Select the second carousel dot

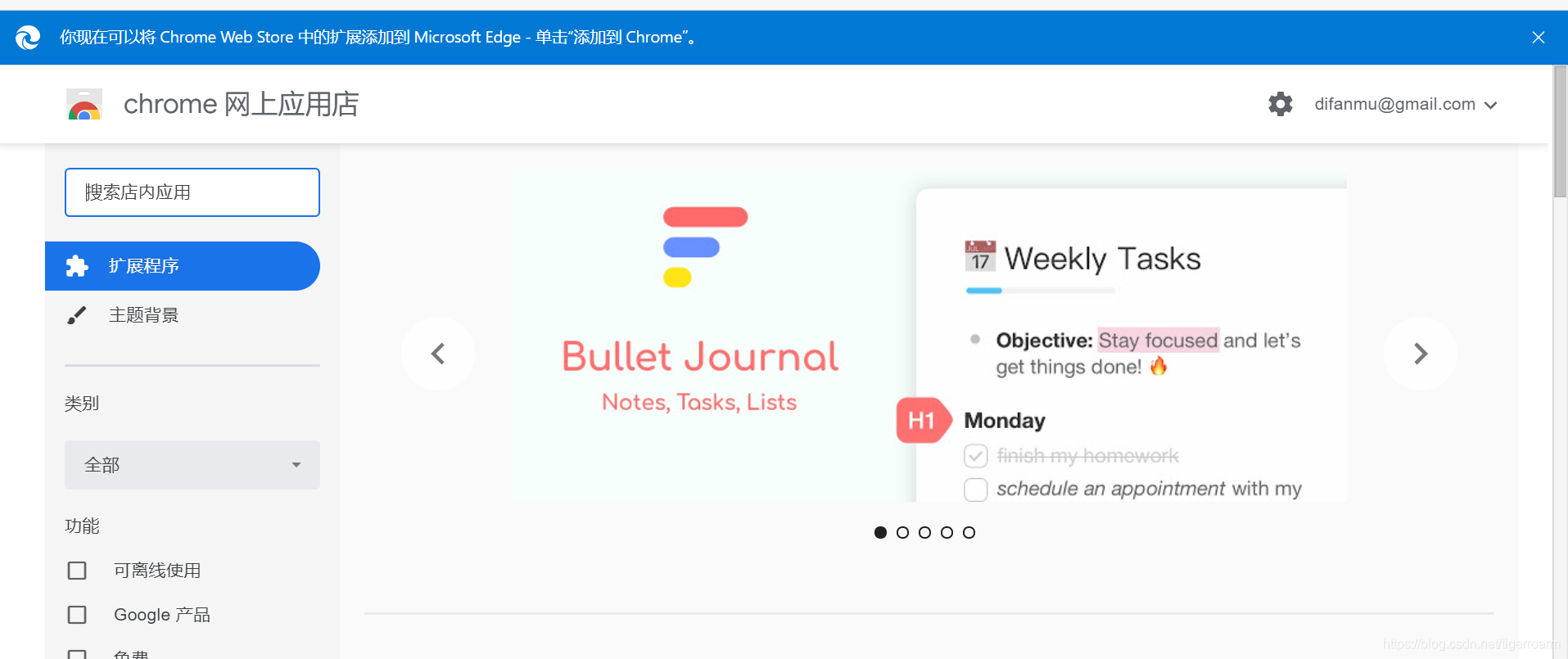[902, 532]
